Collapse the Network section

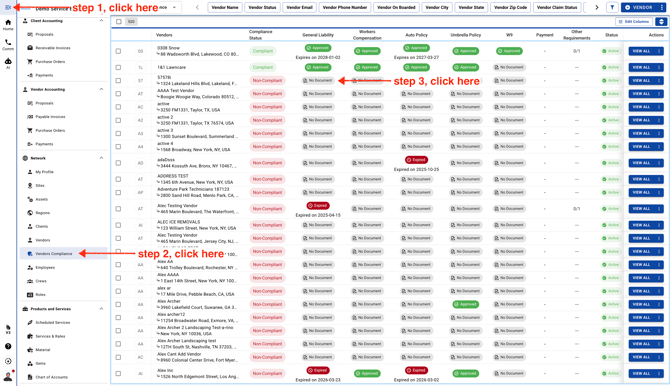[101, 158]
